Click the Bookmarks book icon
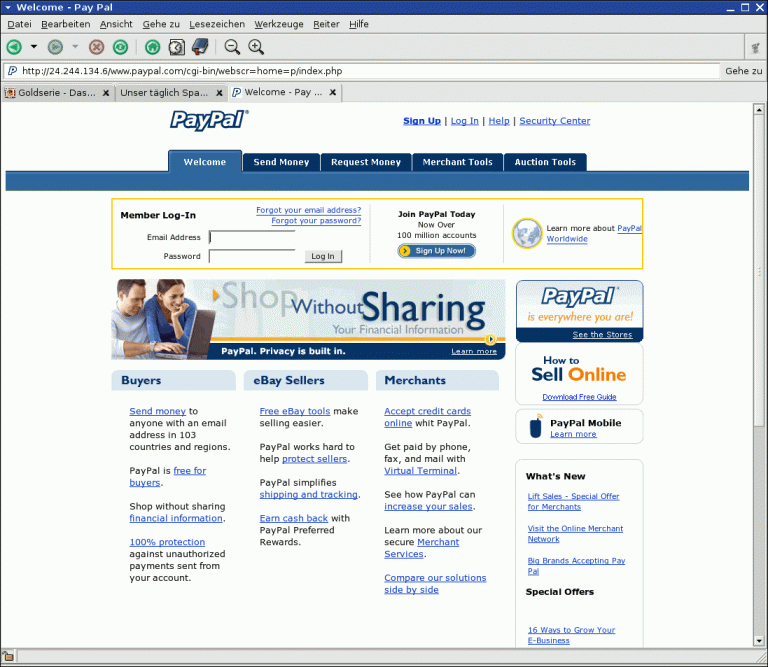Screen dimensions: 768x667 [x=200, y=47]
